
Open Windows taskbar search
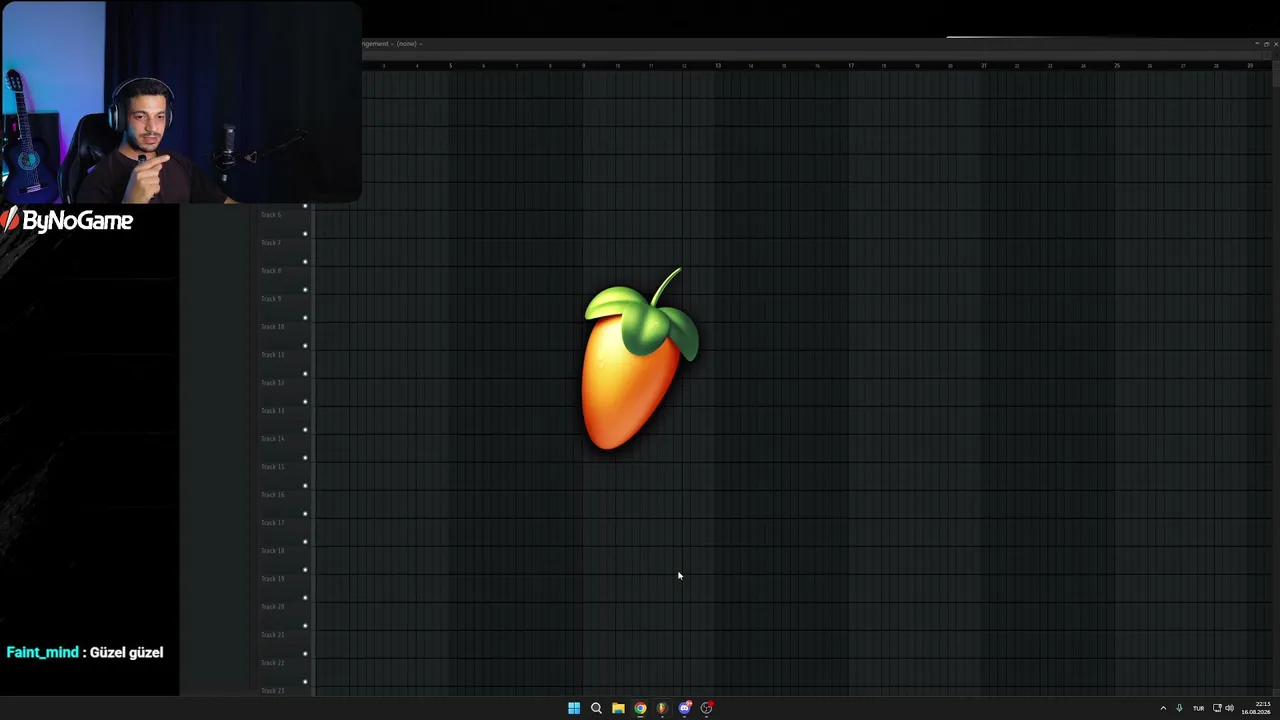point(596,708)
